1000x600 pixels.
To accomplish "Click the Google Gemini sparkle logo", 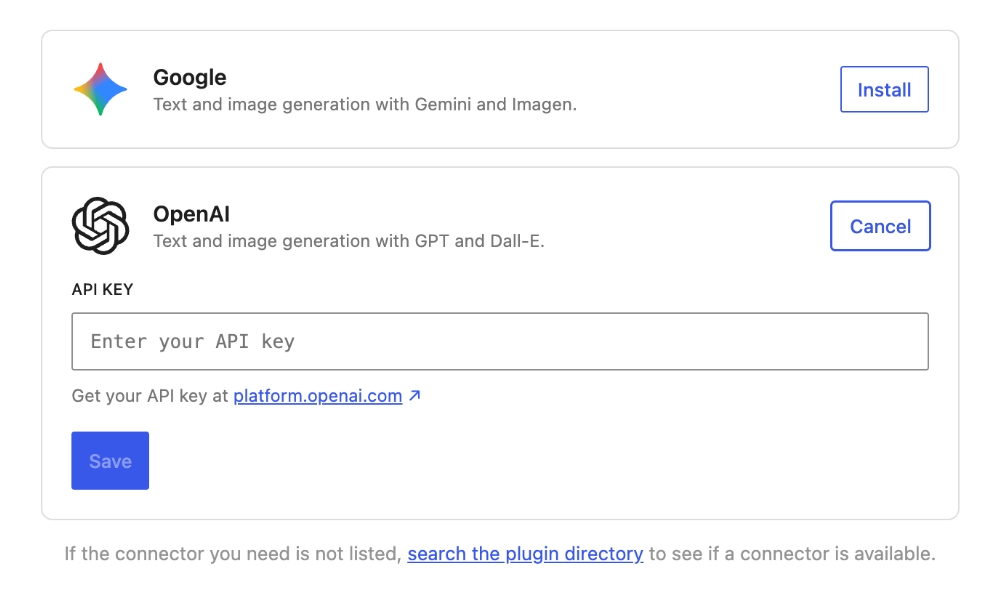I will click(x=100, y=89).
